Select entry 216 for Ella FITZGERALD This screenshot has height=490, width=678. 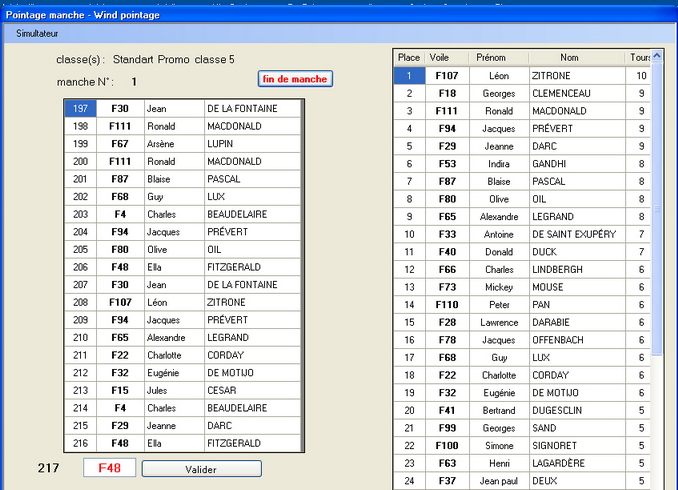(180, 443)
